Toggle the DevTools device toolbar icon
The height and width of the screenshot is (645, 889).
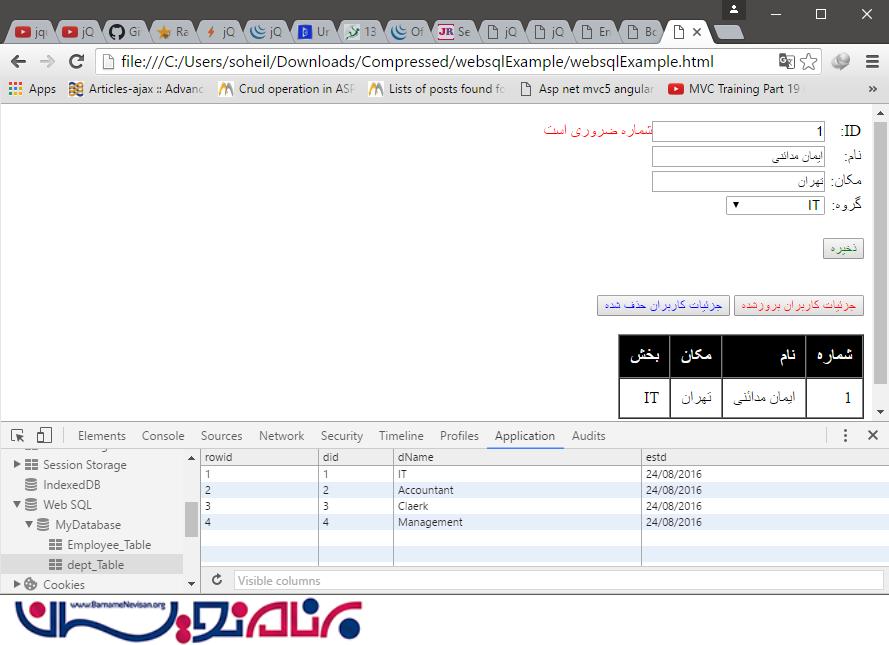click(x=44, y=435)
